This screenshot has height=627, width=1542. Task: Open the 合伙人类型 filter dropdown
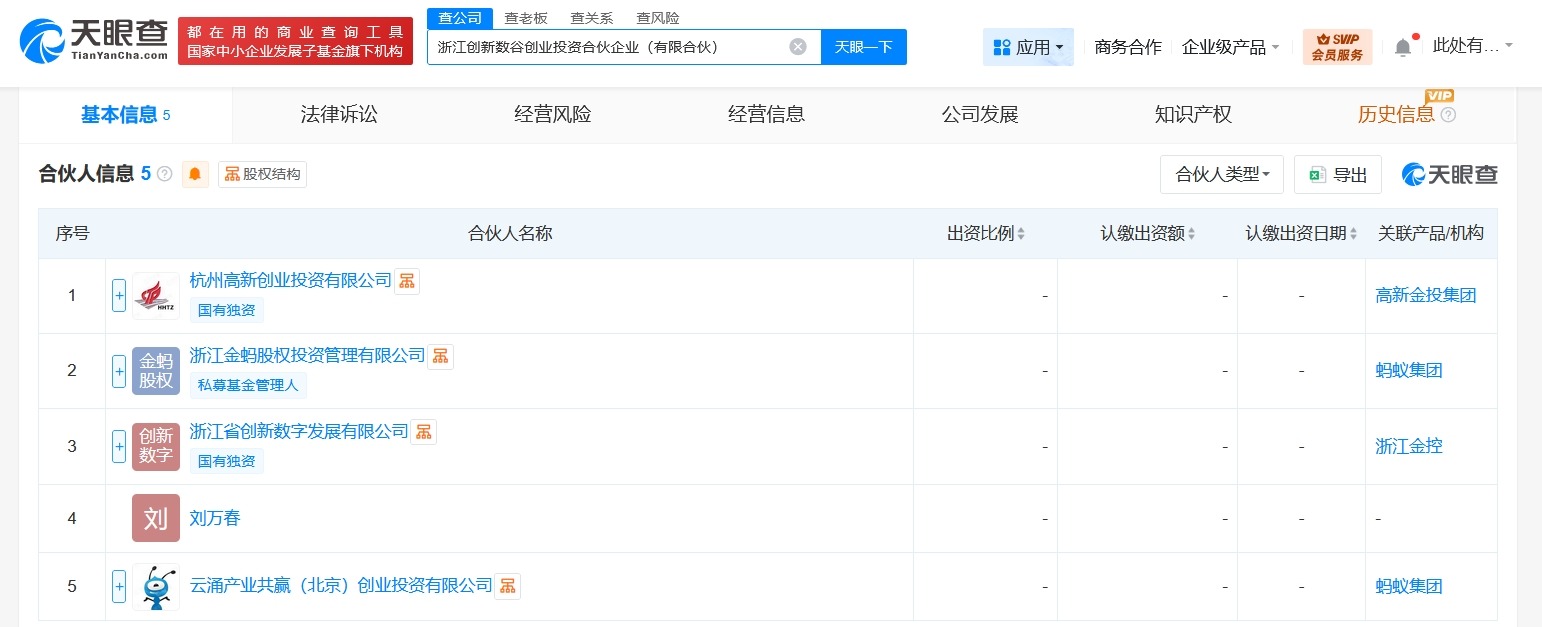1221,174
